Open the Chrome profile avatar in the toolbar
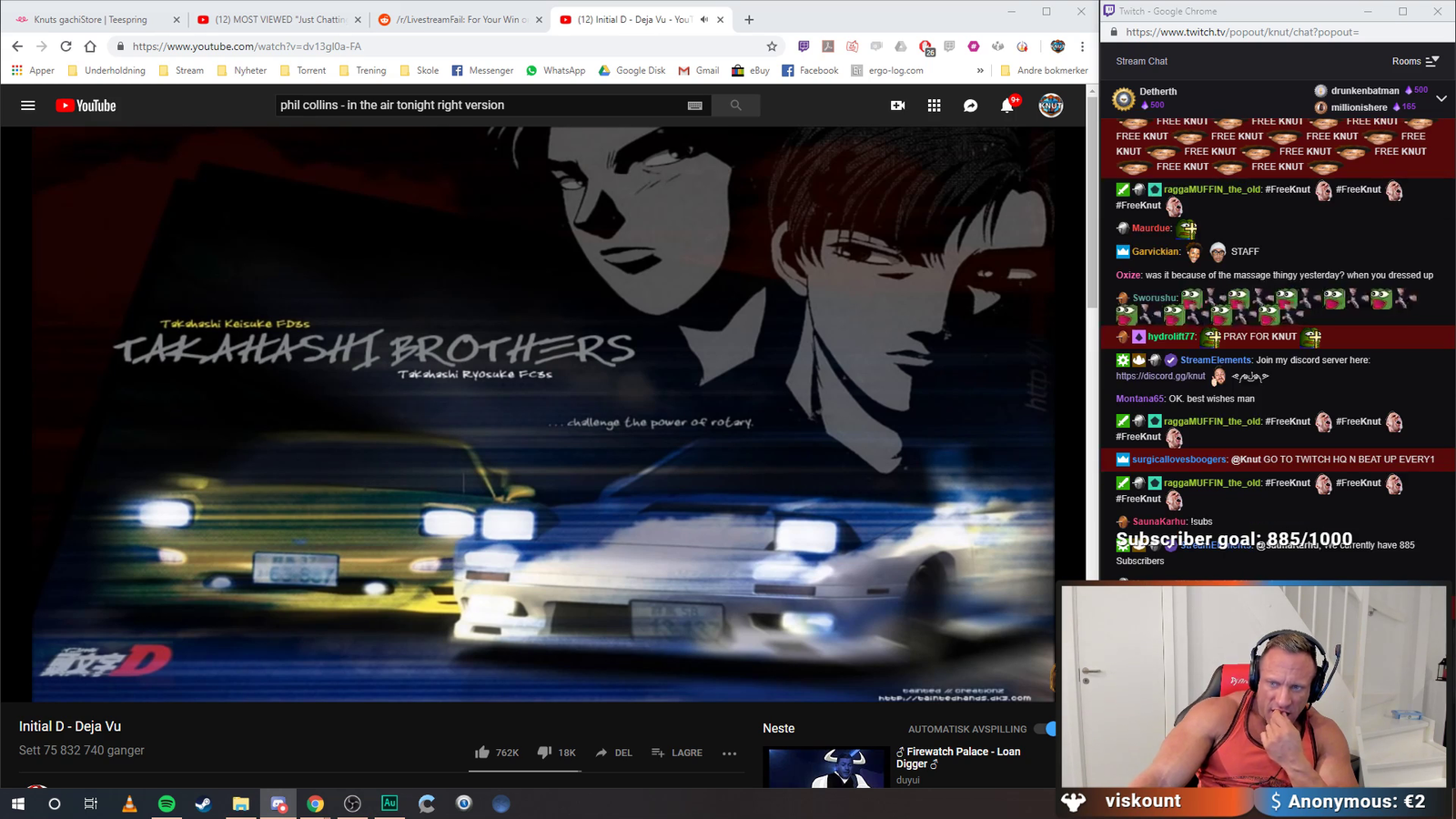 (1057, 46)
